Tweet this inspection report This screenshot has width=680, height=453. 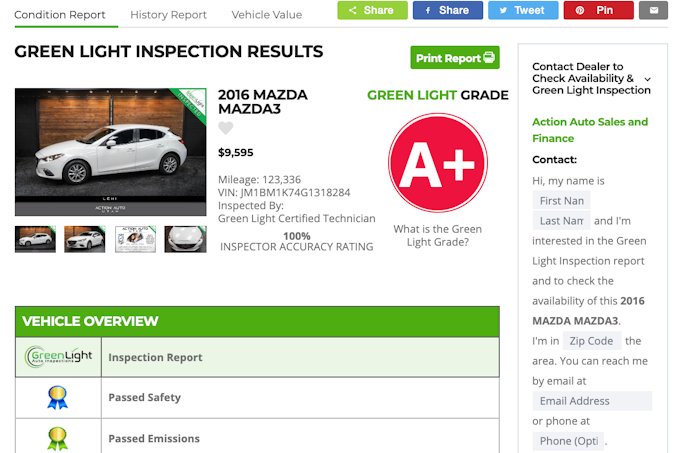point(522,11)
